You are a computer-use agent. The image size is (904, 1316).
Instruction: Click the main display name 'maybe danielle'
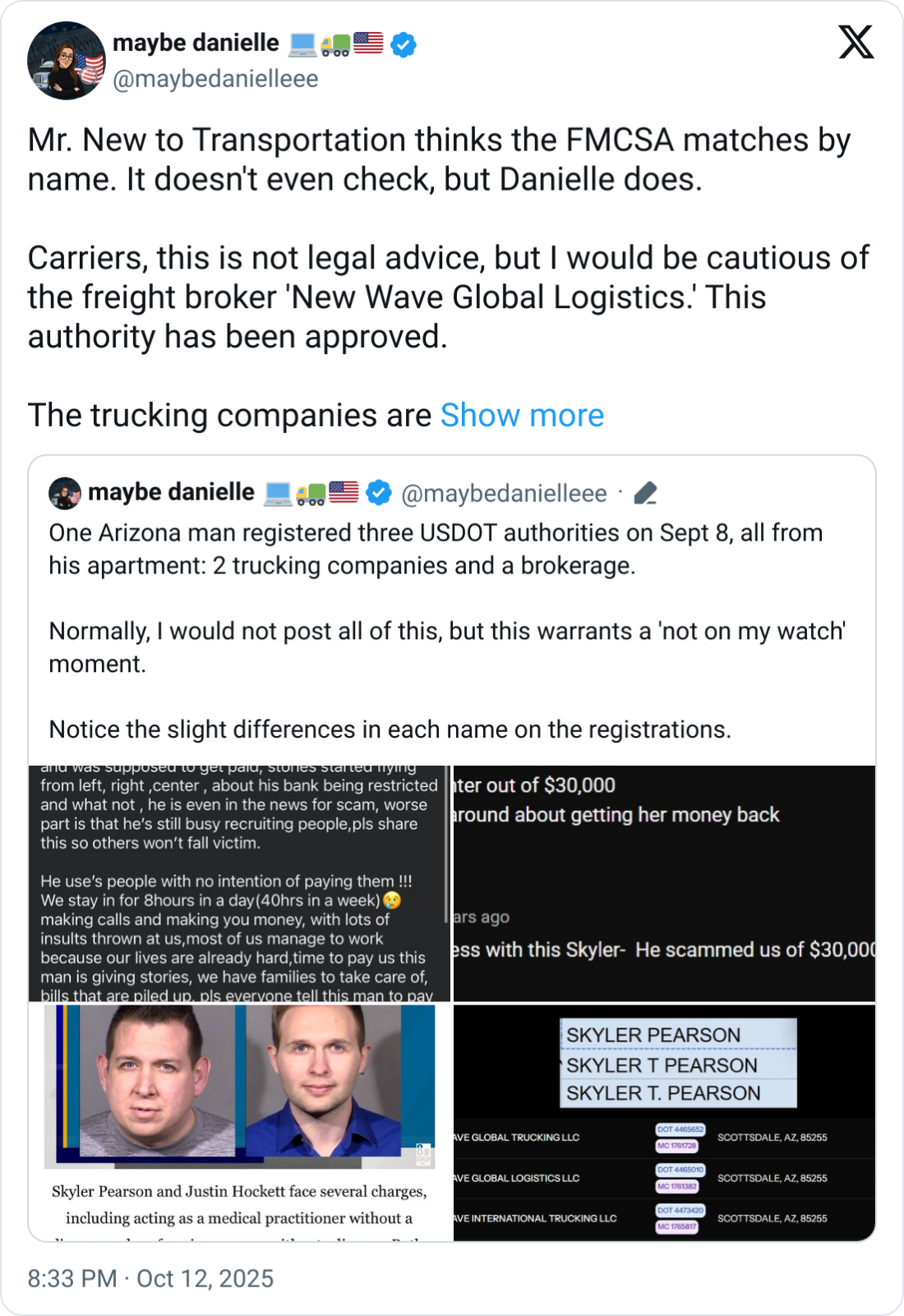click(x=196, y=43)
